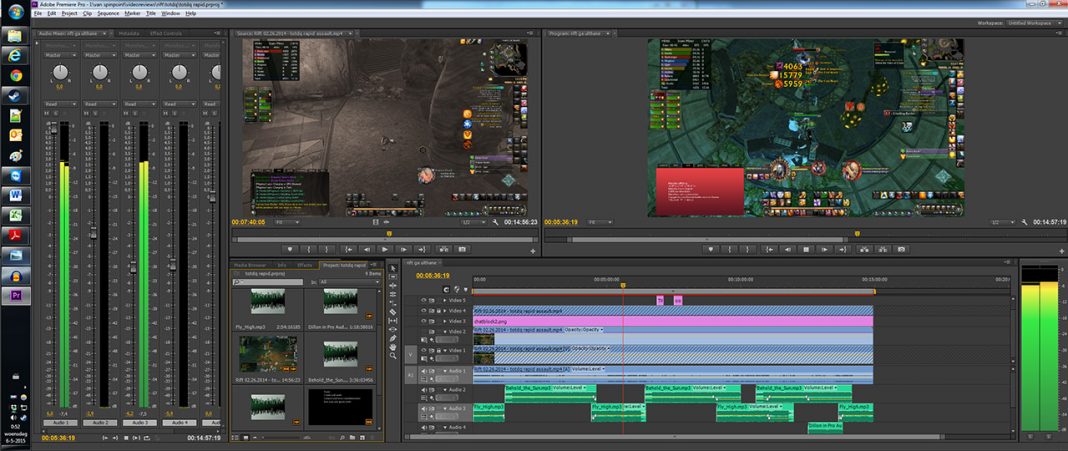Export frame from the Program monitor
1068x451 pixels.
(x=901, y=249)
